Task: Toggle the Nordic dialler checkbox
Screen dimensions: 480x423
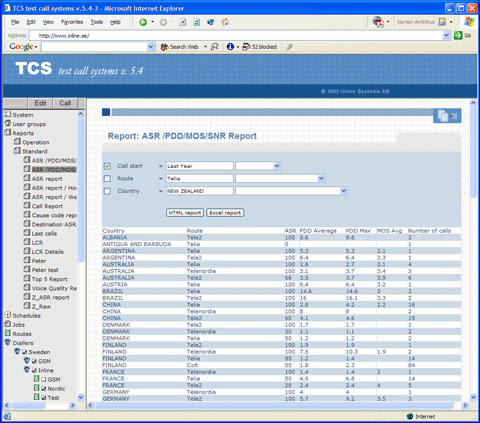Action: (43, 389)
